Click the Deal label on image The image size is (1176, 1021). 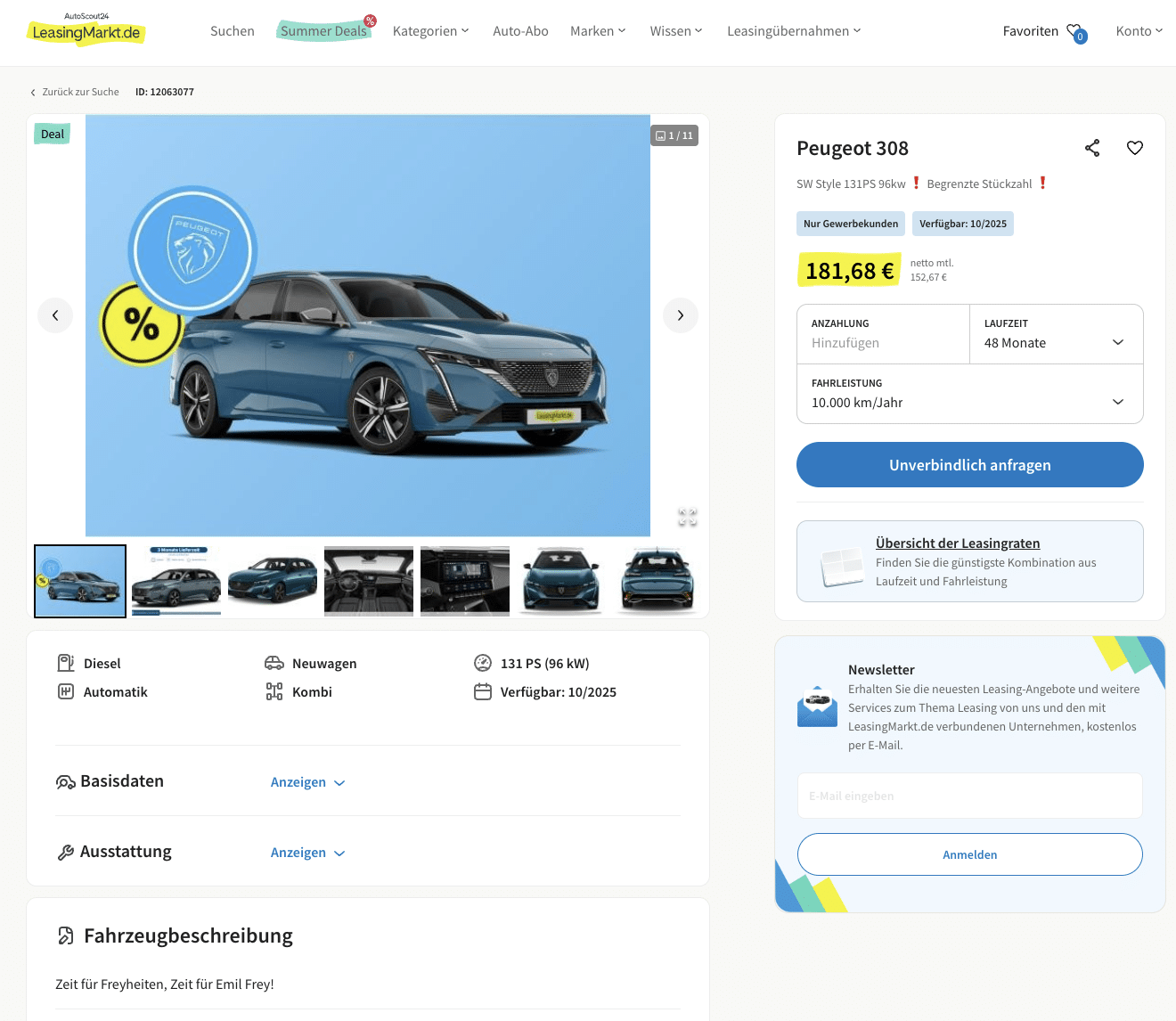53,135
